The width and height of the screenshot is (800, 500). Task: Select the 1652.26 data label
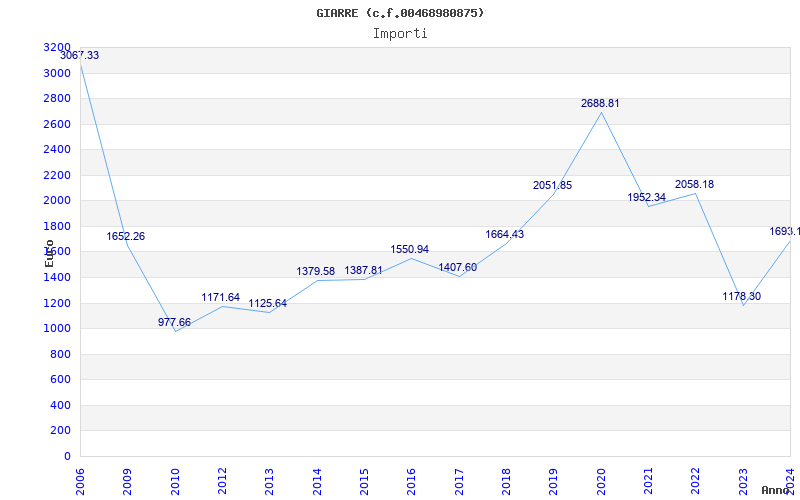pyautogui.click(x=126, y=237)
